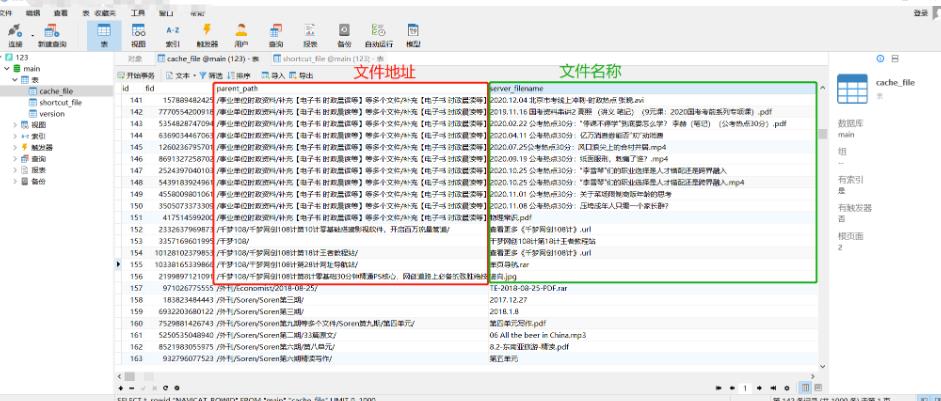This screenshot has width=941, height=401.
Task: Click the 连接 (Connection) toolbar icon
Action: [x=15, y=35]
